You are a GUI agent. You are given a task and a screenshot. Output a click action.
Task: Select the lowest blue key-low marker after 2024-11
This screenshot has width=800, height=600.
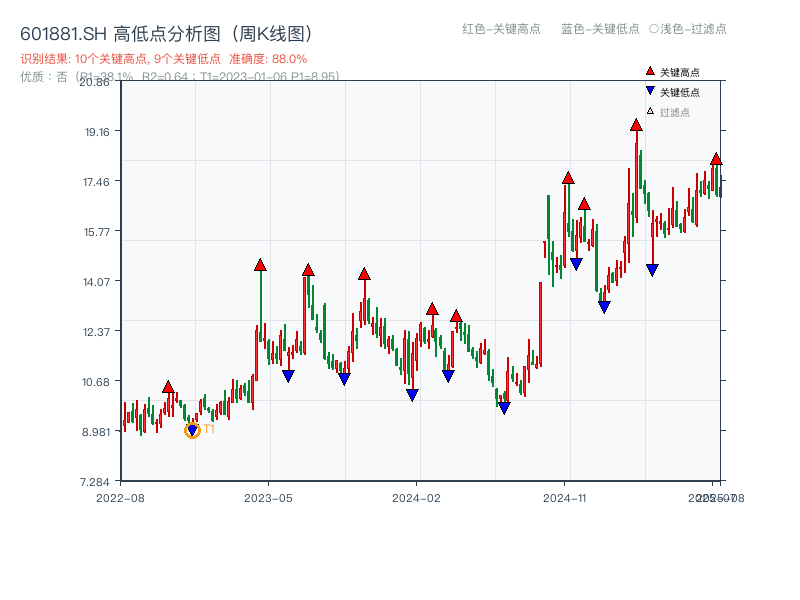coord(604,307)
